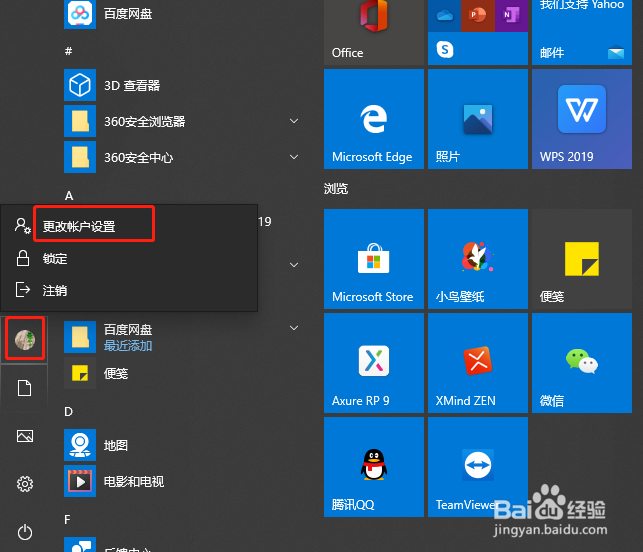643x552 pixels.
Task: Launch the Axure RP 9 tile
Action: (x=374, y=363)
